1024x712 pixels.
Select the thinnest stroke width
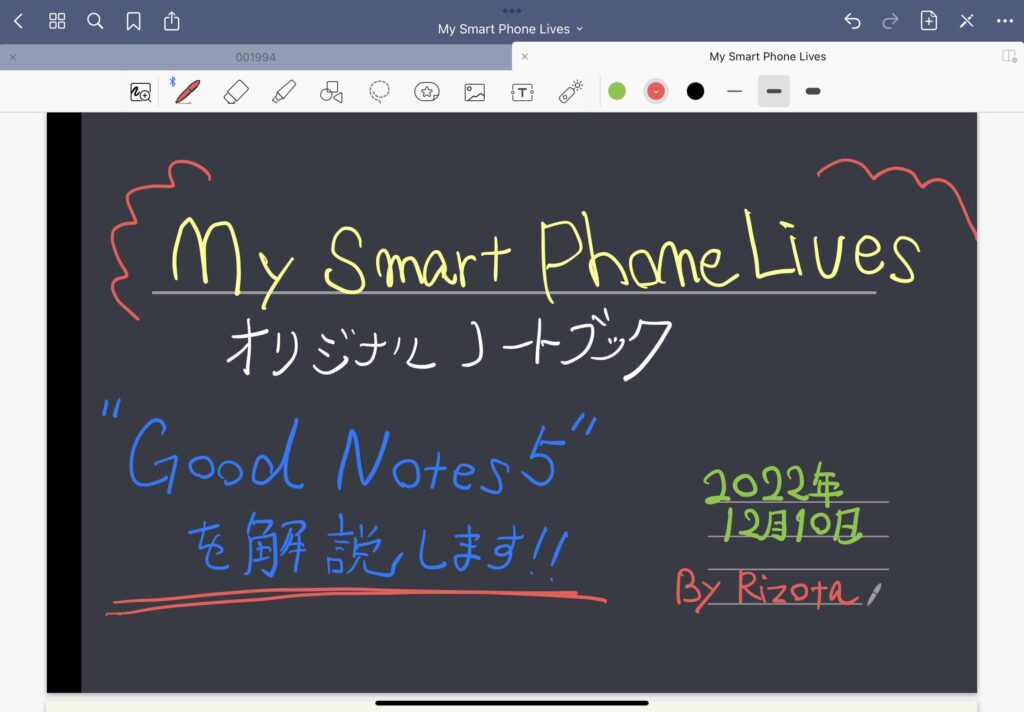(735, 91)
